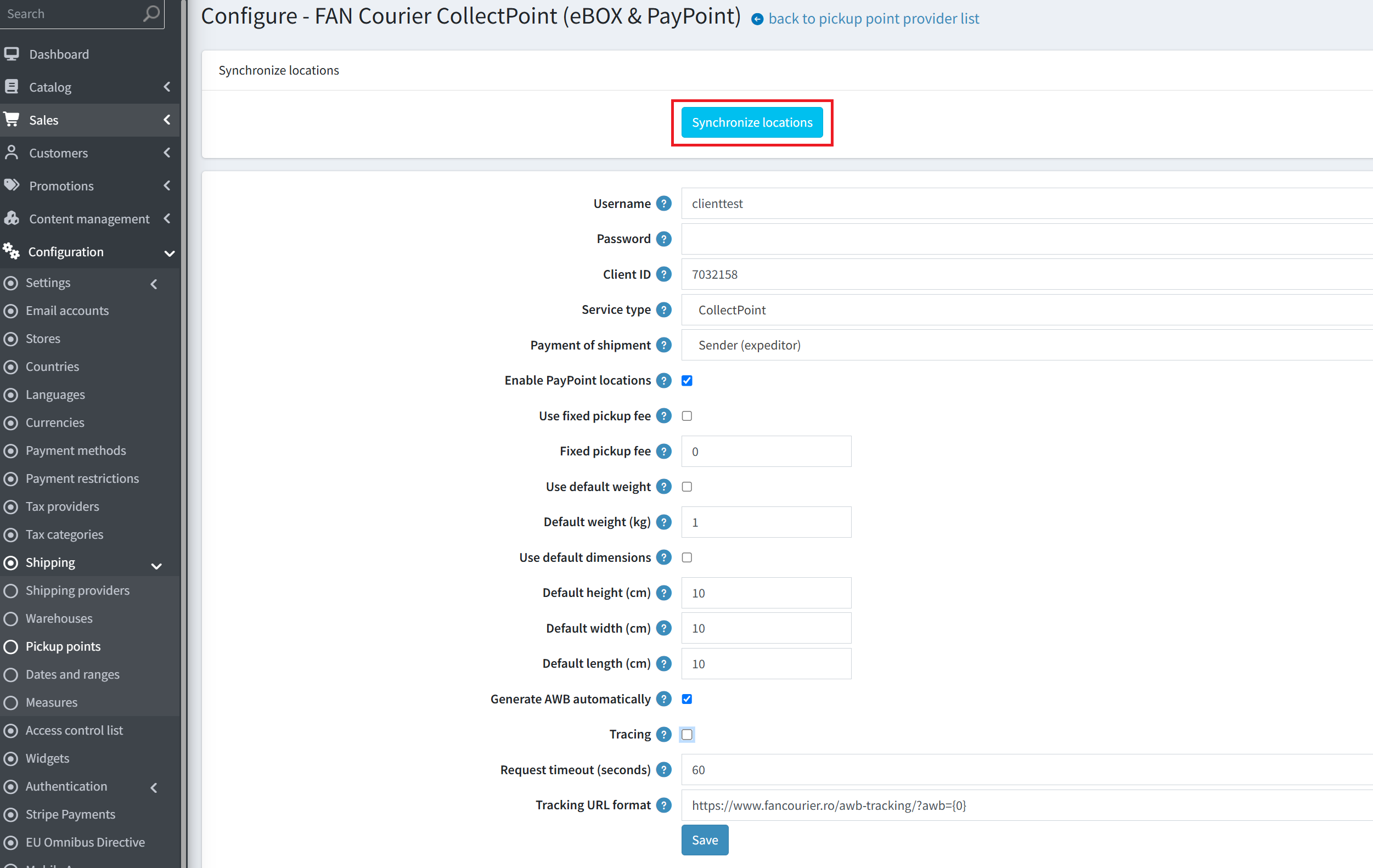Click the Default height (cm) field

coord(766,593)
